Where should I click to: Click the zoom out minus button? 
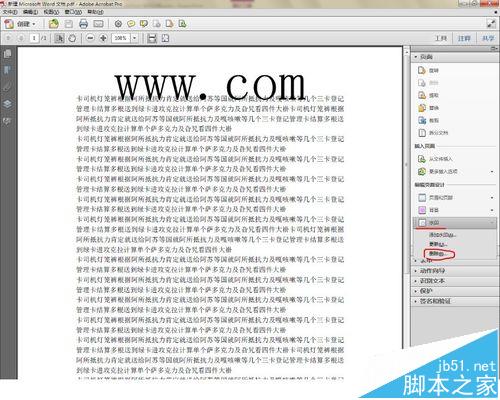click(x=90, y=38)
